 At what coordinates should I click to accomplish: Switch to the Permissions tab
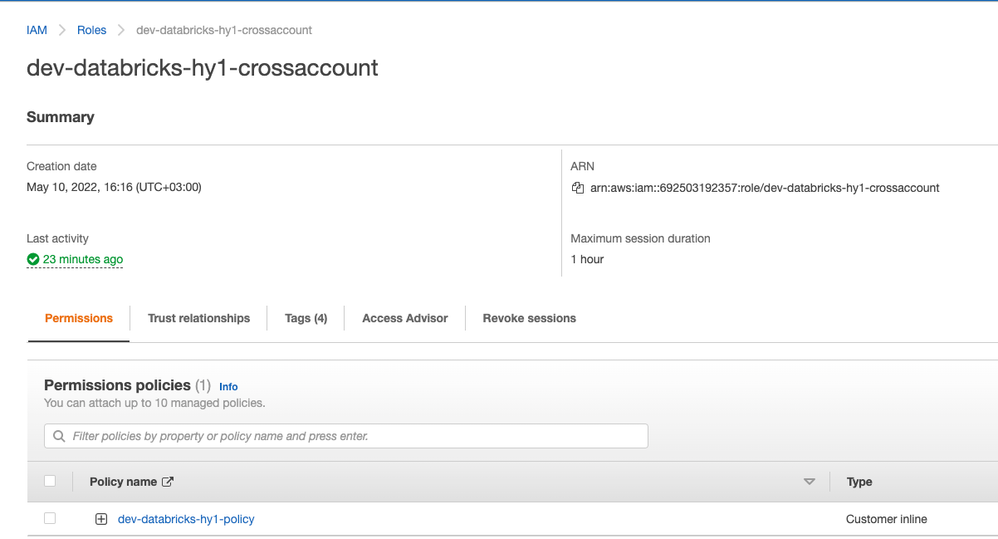pos(79,318)
